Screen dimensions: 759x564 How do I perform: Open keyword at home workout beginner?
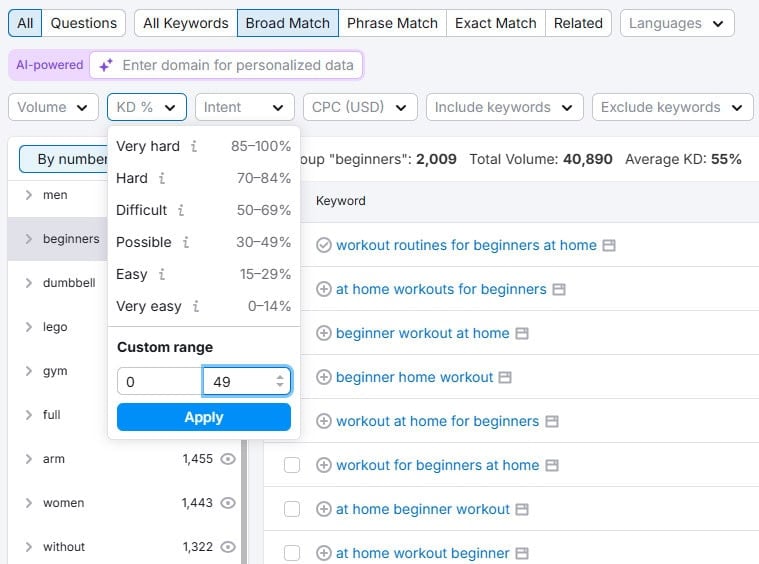coord(423,553)
